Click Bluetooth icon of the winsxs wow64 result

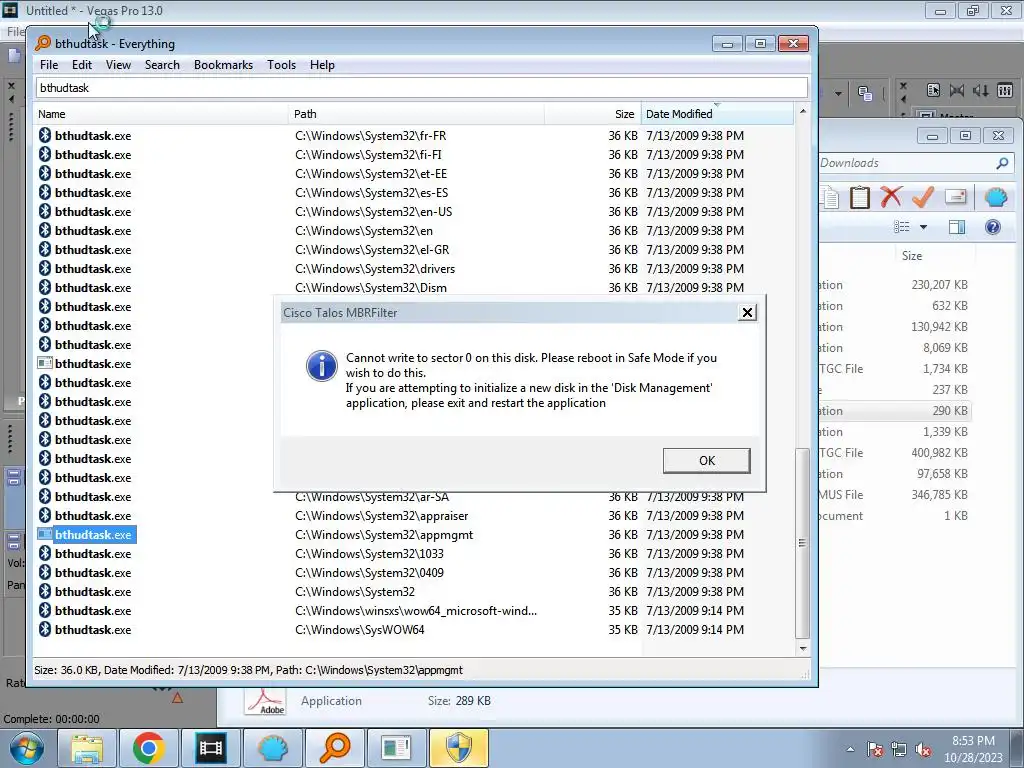pos(44,611)
